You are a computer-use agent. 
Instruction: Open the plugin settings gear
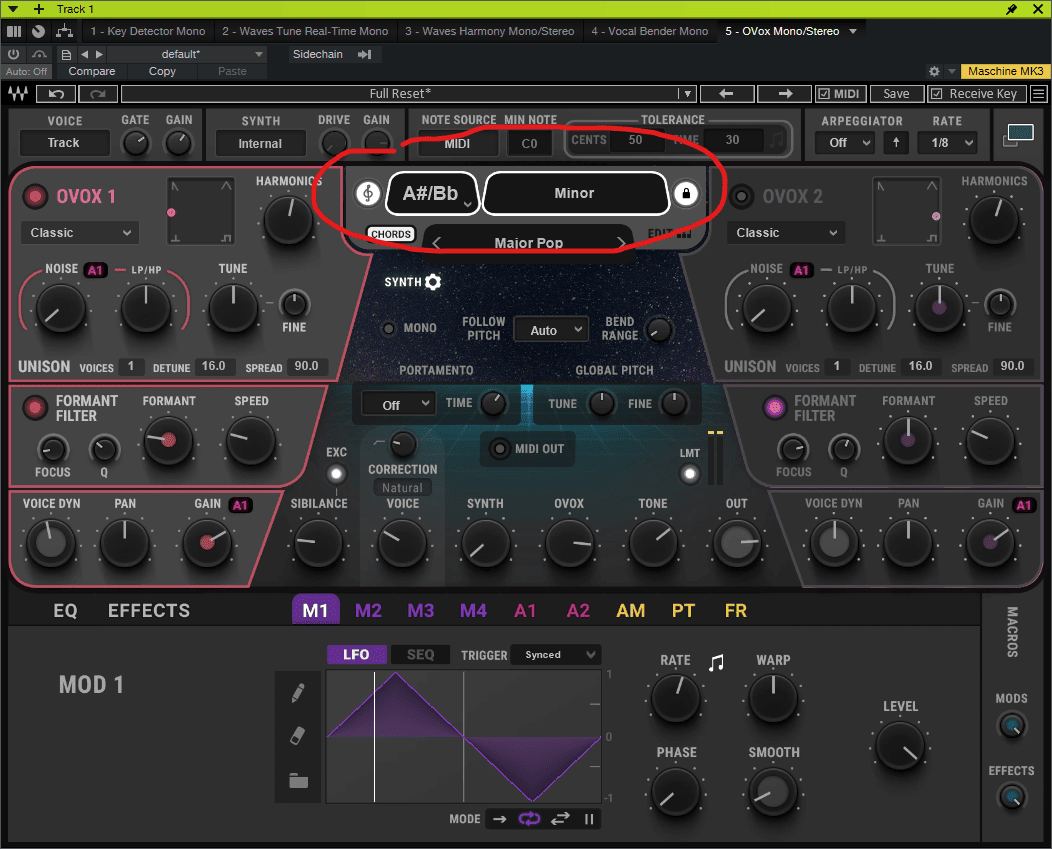(934, 71)
